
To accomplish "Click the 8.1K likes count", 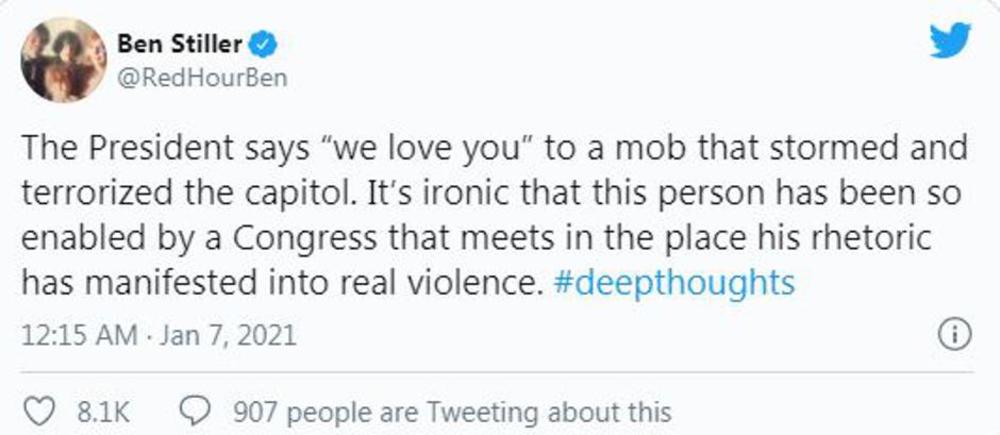I will click(98, 411).
